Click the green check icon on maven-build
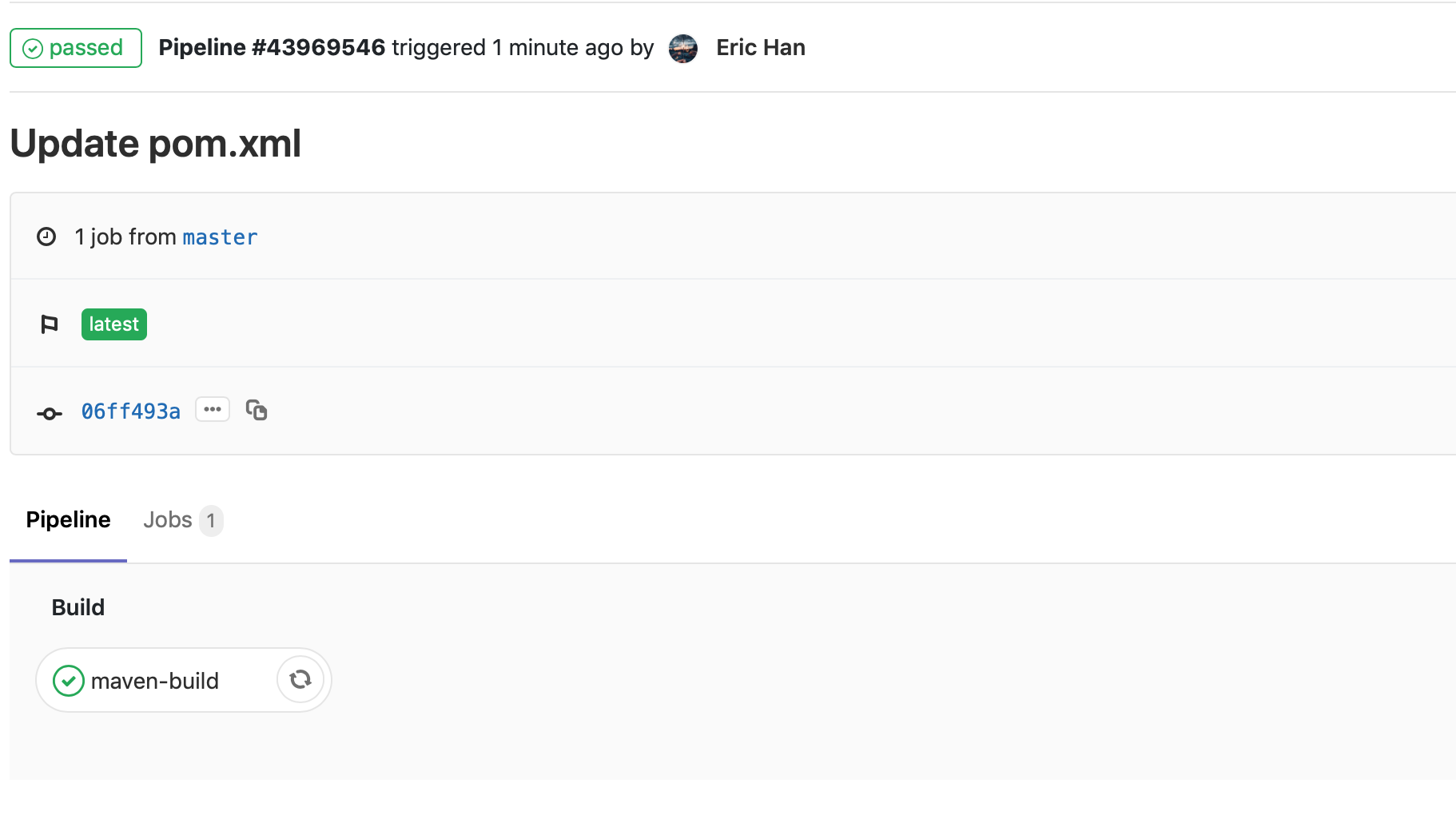This screenshot has height=815, width=1456. pyautogui.click(x=68, y=680)
